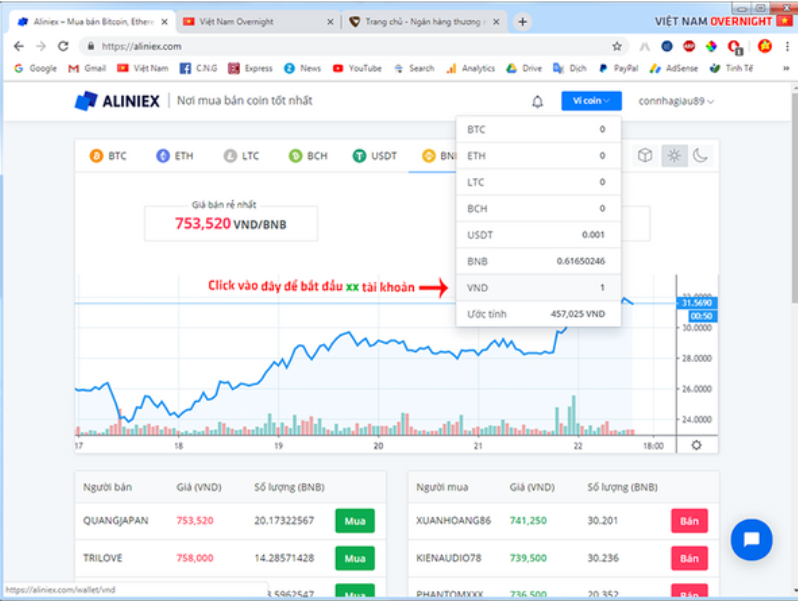Click Mua button for QUANGJAPAN
Screen dimensions: 798x601
[355, 521]
